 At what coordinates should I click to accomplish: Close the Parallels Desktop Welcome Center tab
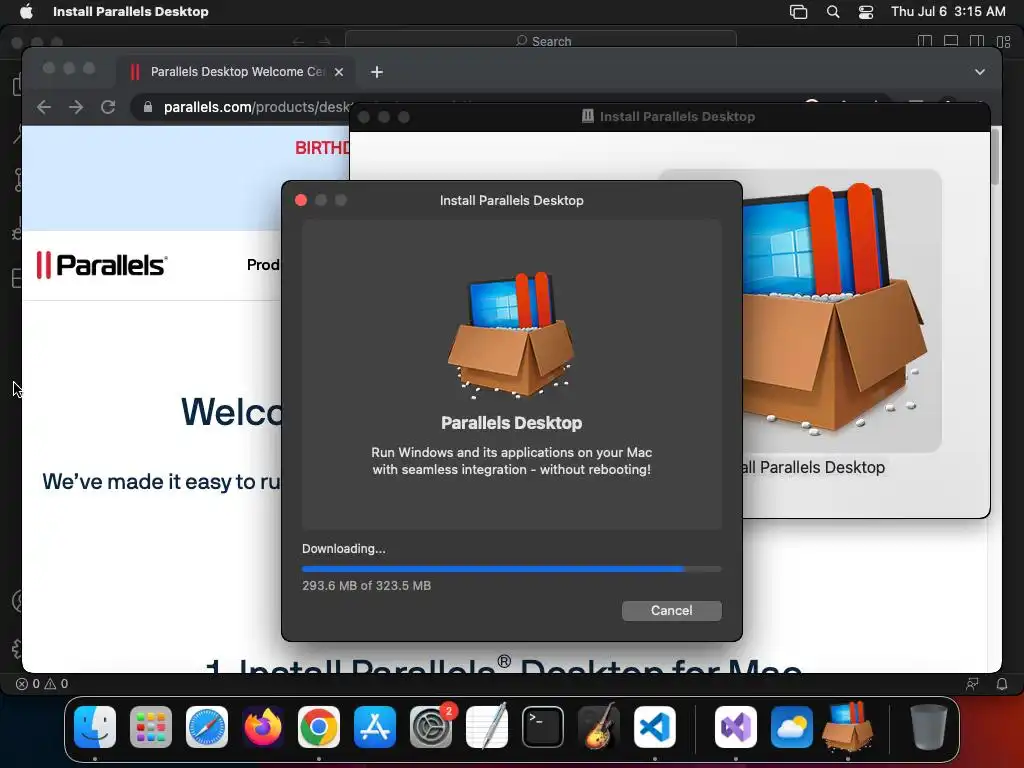[x=339, y=72]
